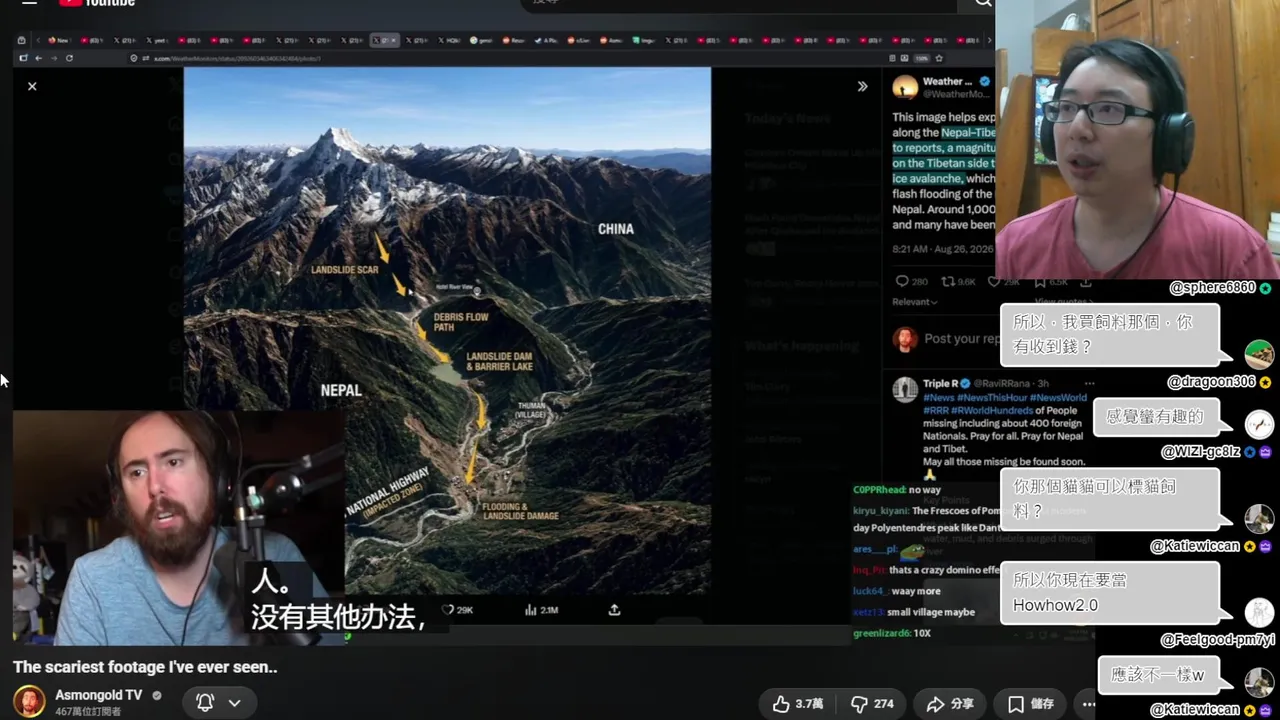Like the video with thumbs up

point(798,704)
